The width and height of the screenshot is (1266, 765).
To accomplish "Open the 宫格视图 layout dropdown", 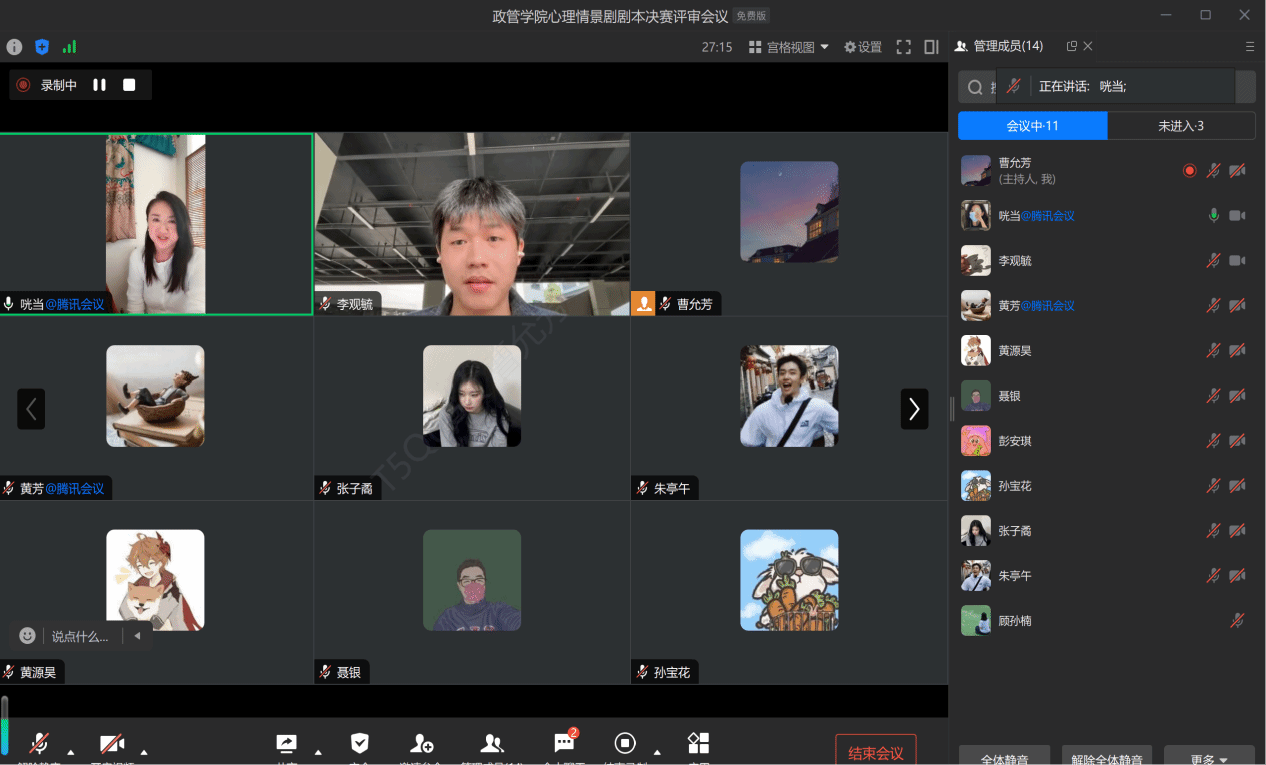I will (x=789, y=47).
